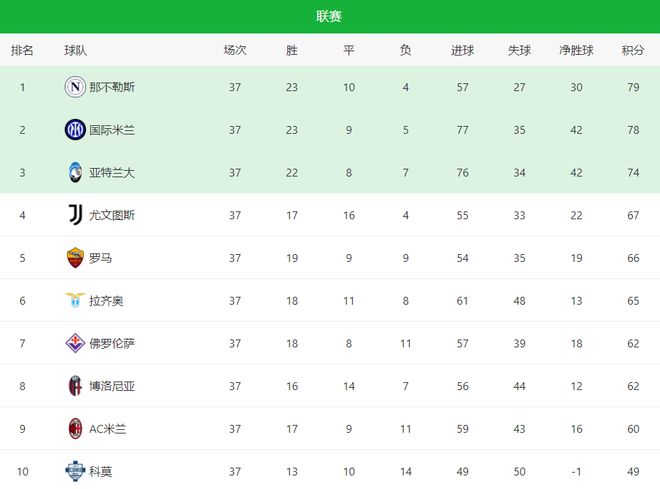Click the 进球 column header

[462, 50]
